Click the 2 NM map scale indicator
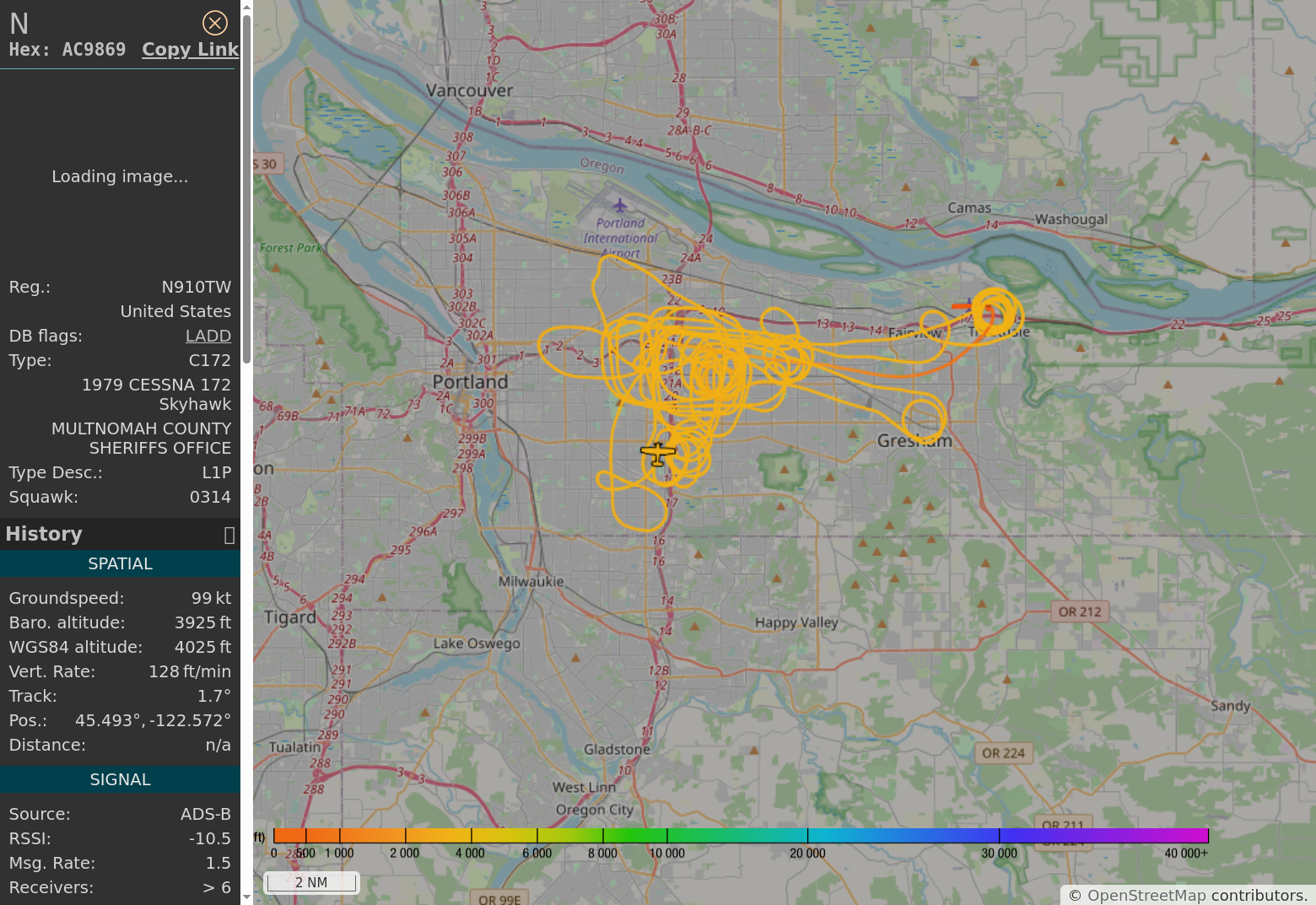Viewport: 1316px width, 905px height. (311, 882)
